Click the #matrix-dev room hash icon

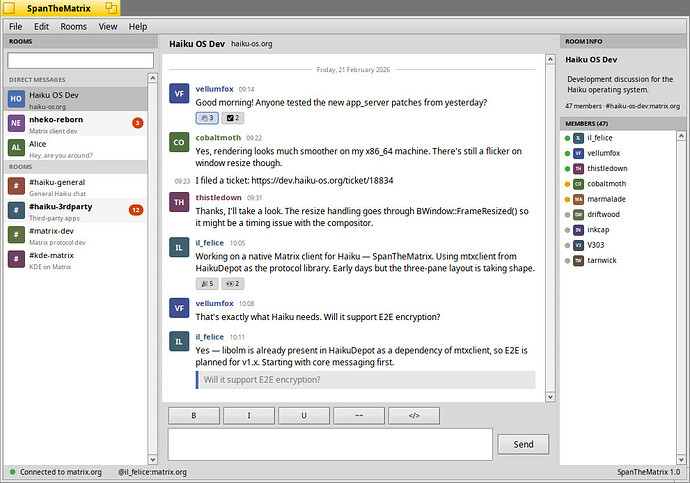pos(16,235)
